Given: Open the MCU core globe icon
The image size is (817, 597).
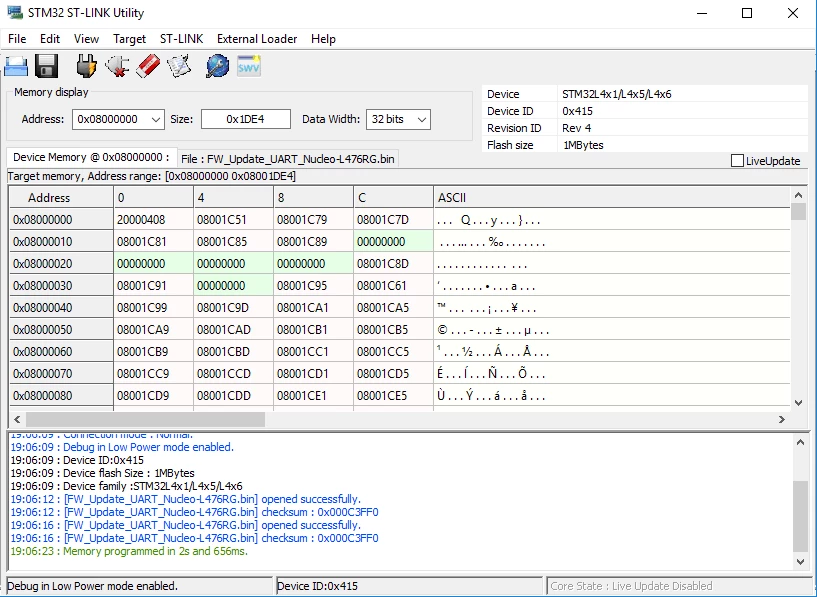Looking at the screenshot, I should pyautogui.click(x=217, y=66).
